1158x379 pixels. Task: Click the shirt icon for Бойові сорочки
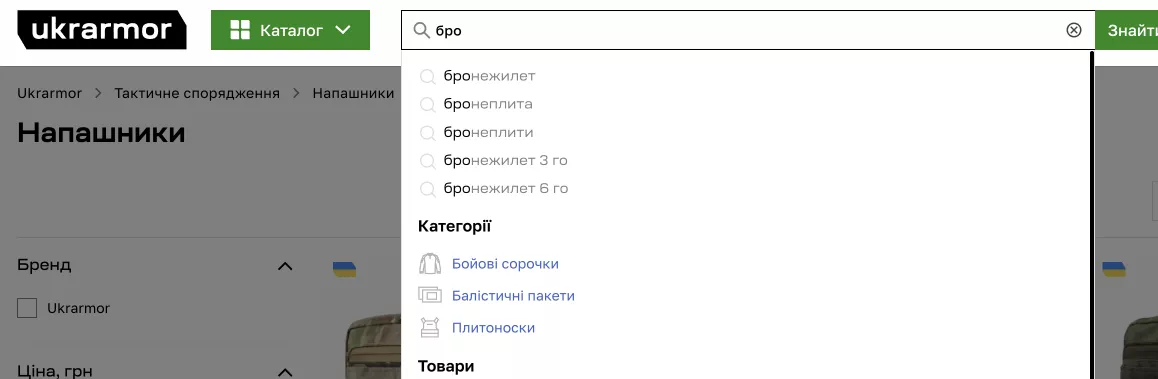[430, 264]
